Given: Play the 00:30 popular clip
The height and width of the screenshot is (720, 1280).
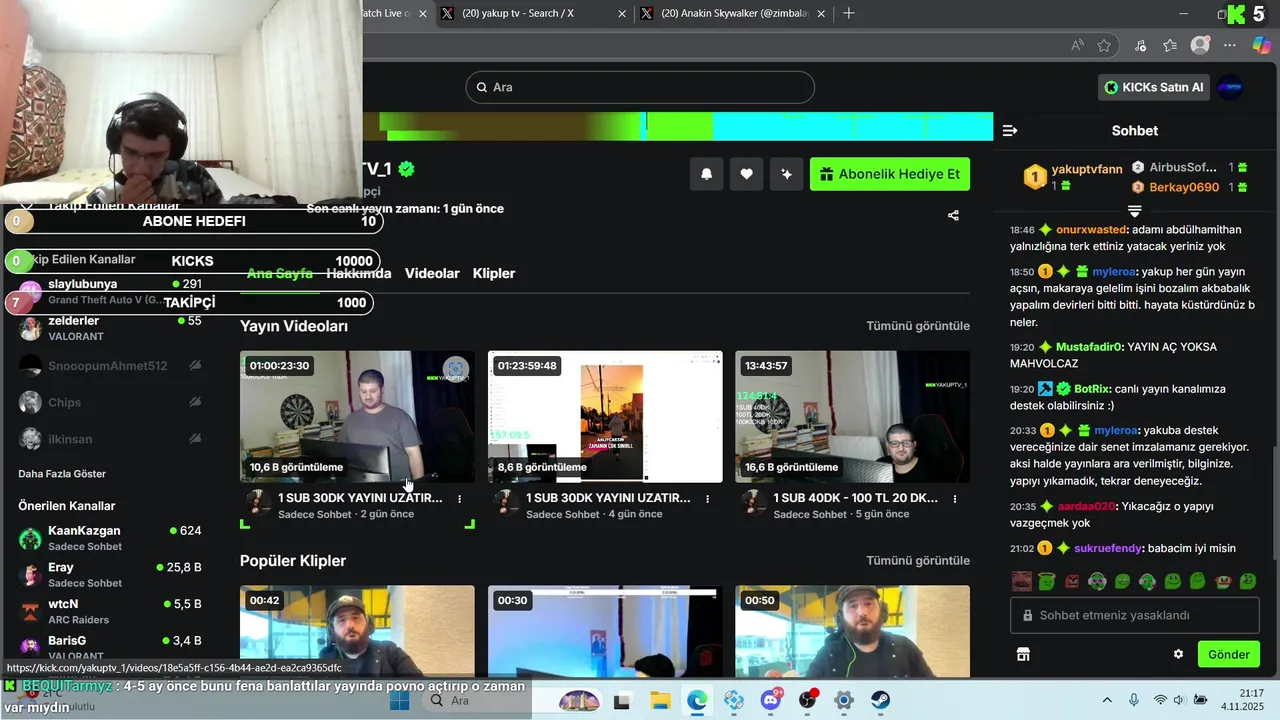Looking at the screenshot, I should [605, 632].
